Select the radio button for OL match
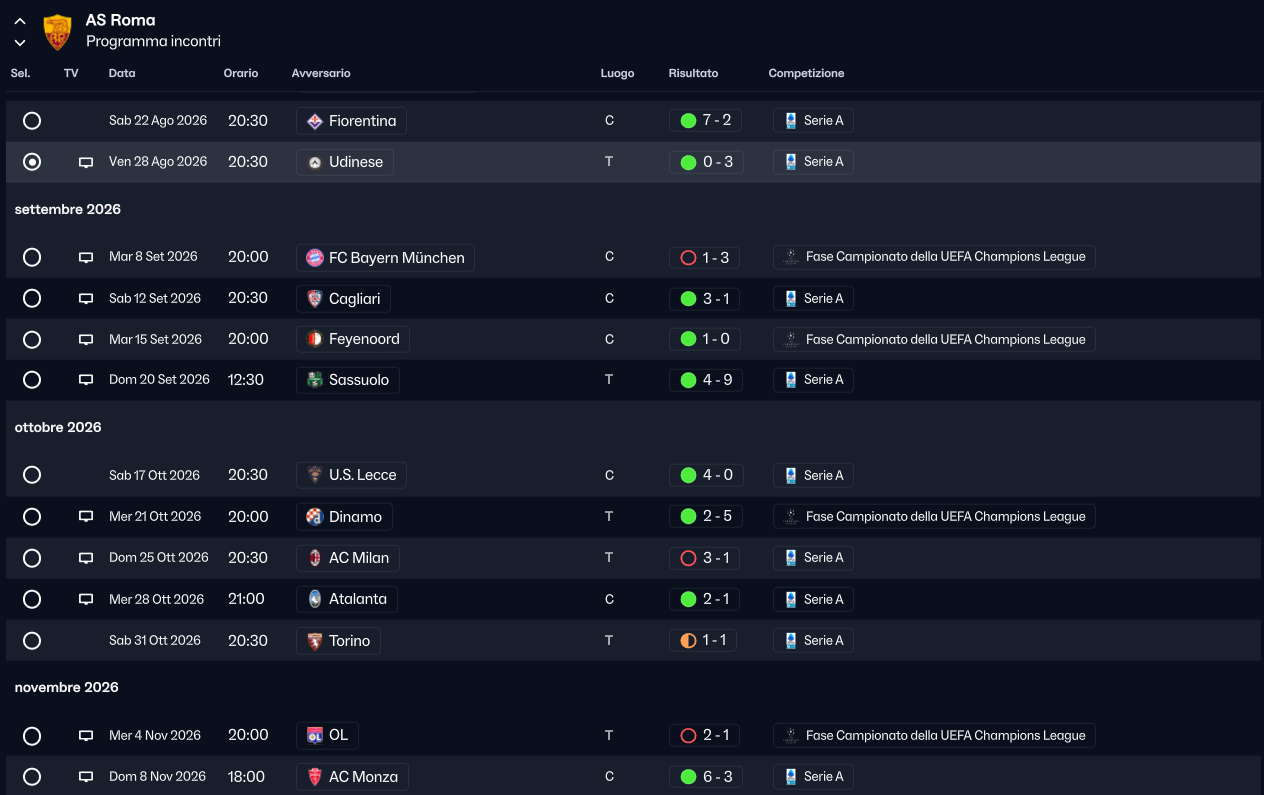1264x795 pixels. pos(32,736)
